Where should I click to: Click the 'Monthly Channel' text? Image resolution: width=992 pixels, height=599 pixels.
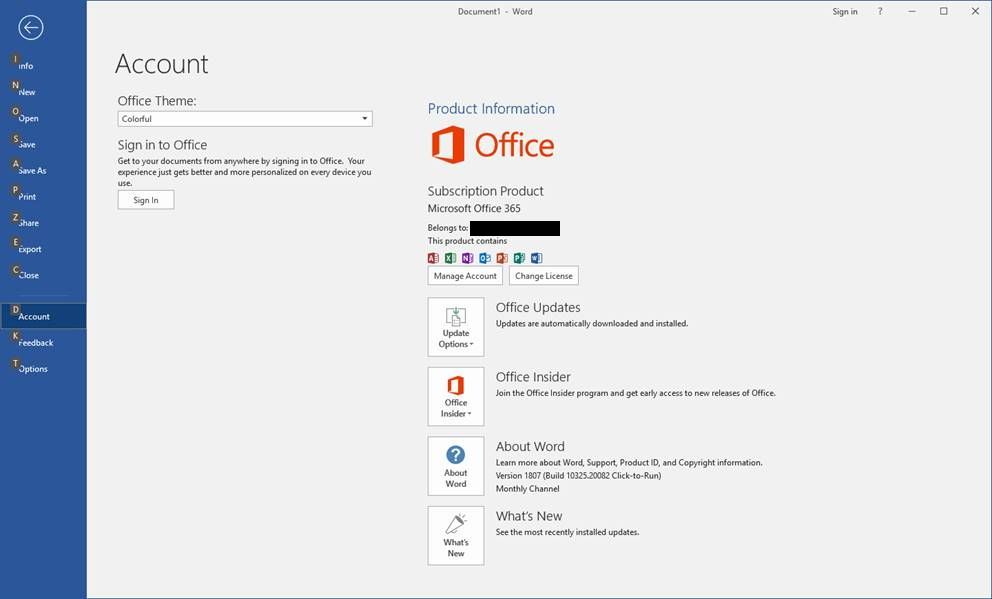click(528, 488)
